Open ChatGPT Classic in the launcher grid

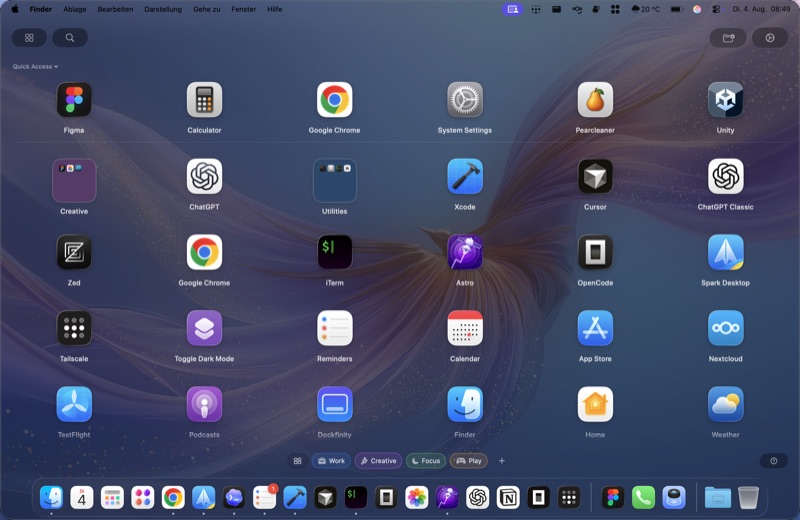click(725, 176)
